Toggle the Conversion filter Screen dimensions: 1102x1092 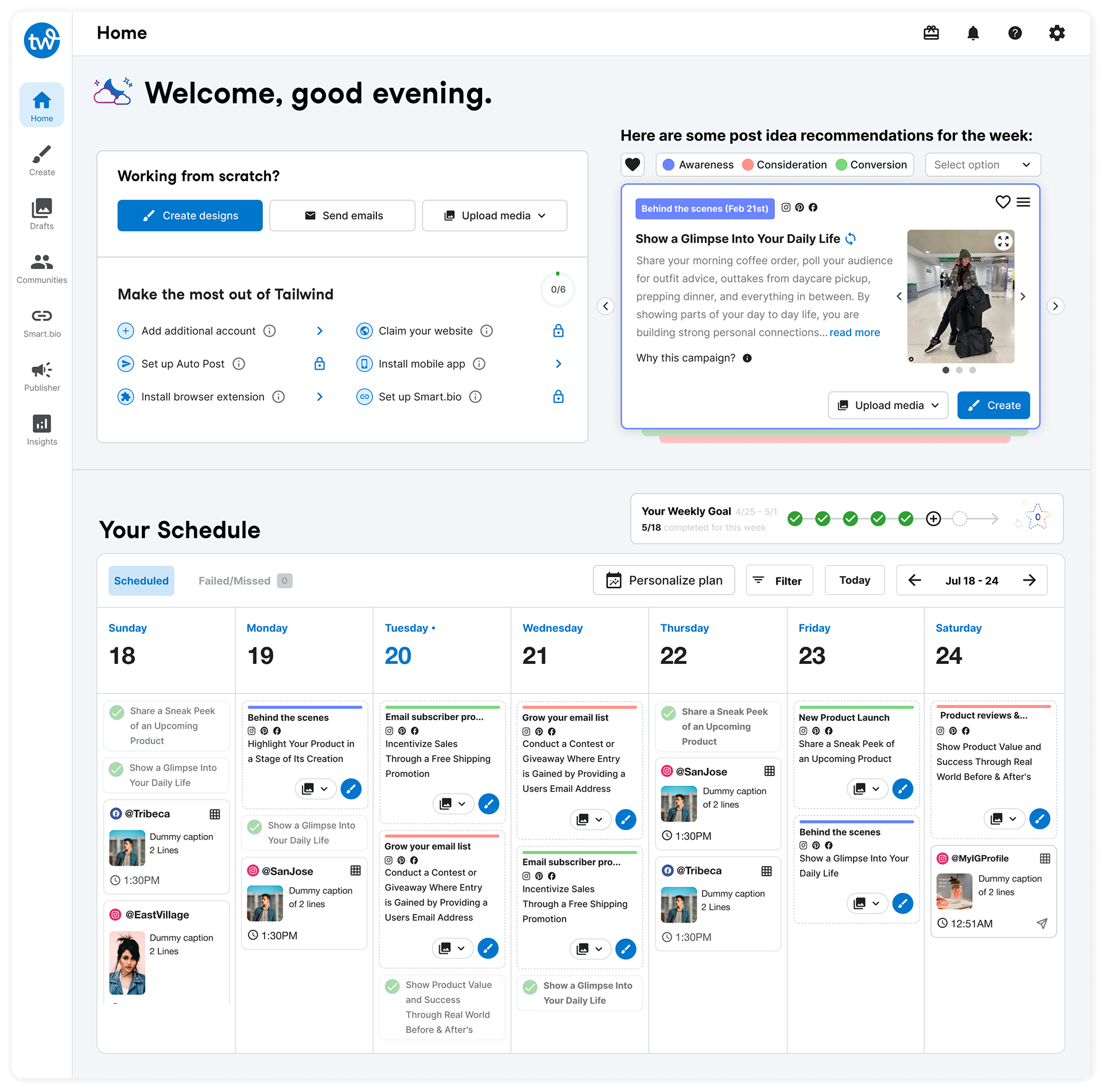tap(871, 165)
